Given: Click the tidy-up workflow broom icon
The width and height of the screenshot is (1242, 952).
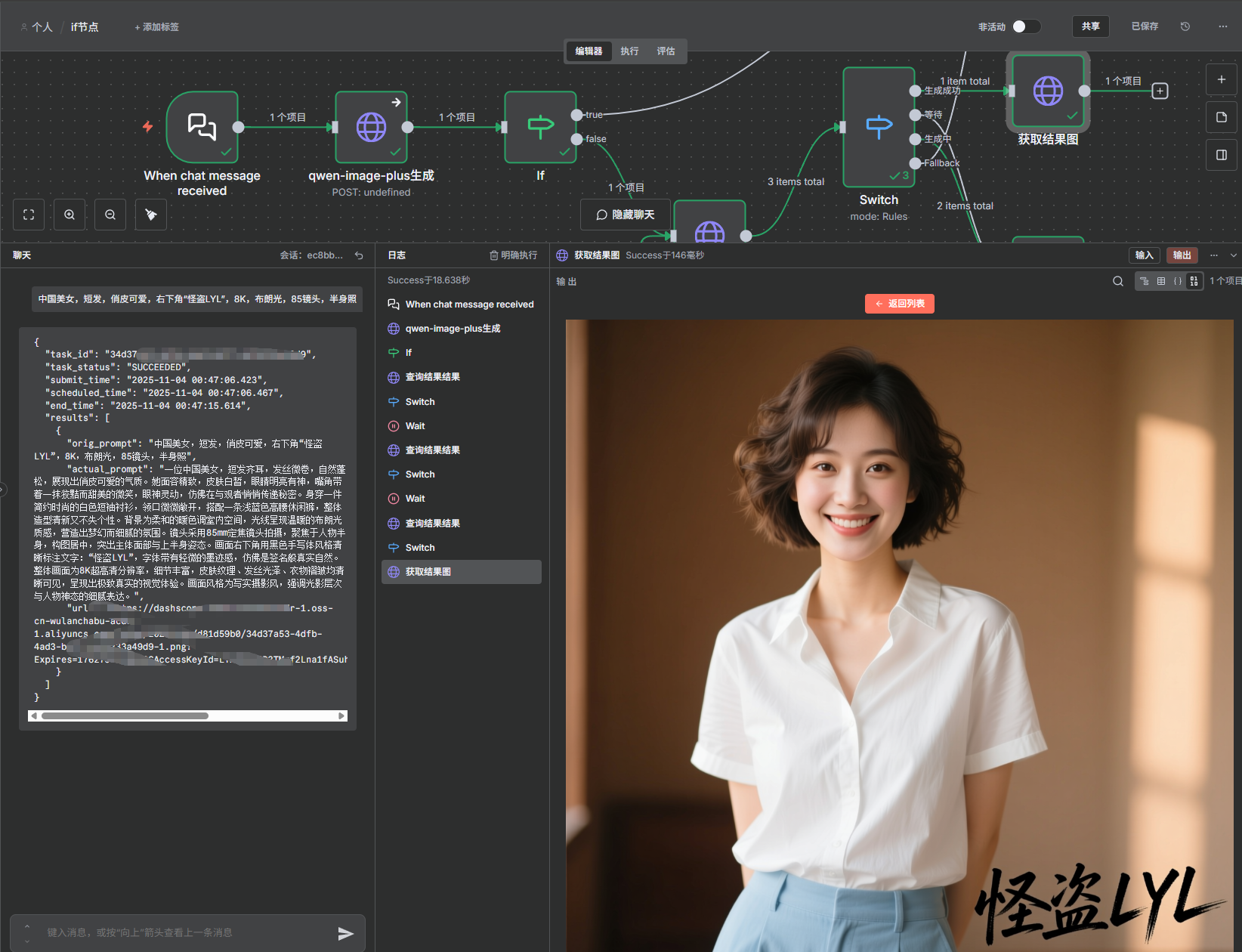Looking at the screenshot, I should tap(151, 215).
